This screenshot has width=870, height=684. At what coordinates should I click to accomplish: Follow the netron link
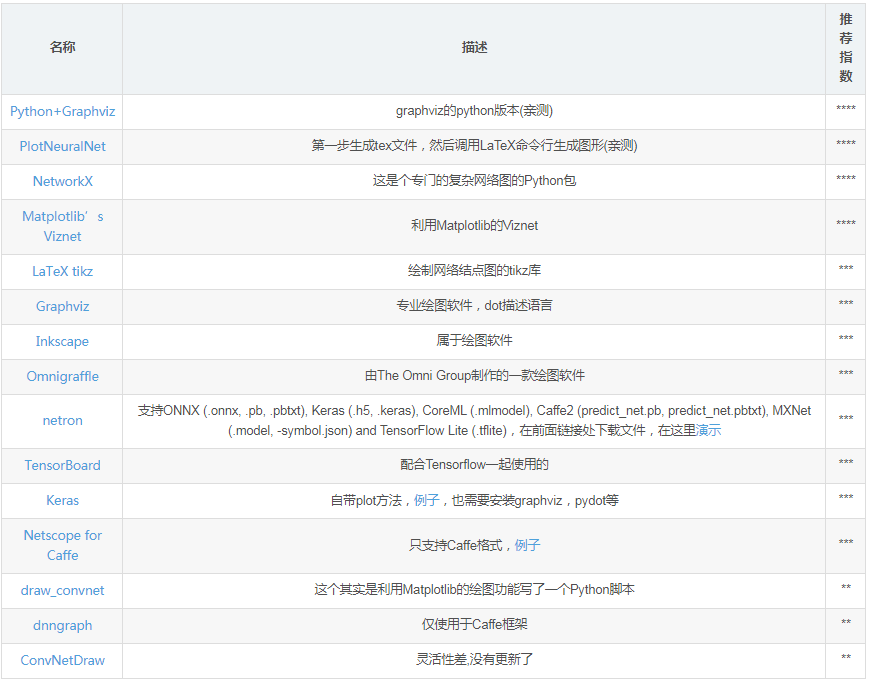click(x=62, y=420)
